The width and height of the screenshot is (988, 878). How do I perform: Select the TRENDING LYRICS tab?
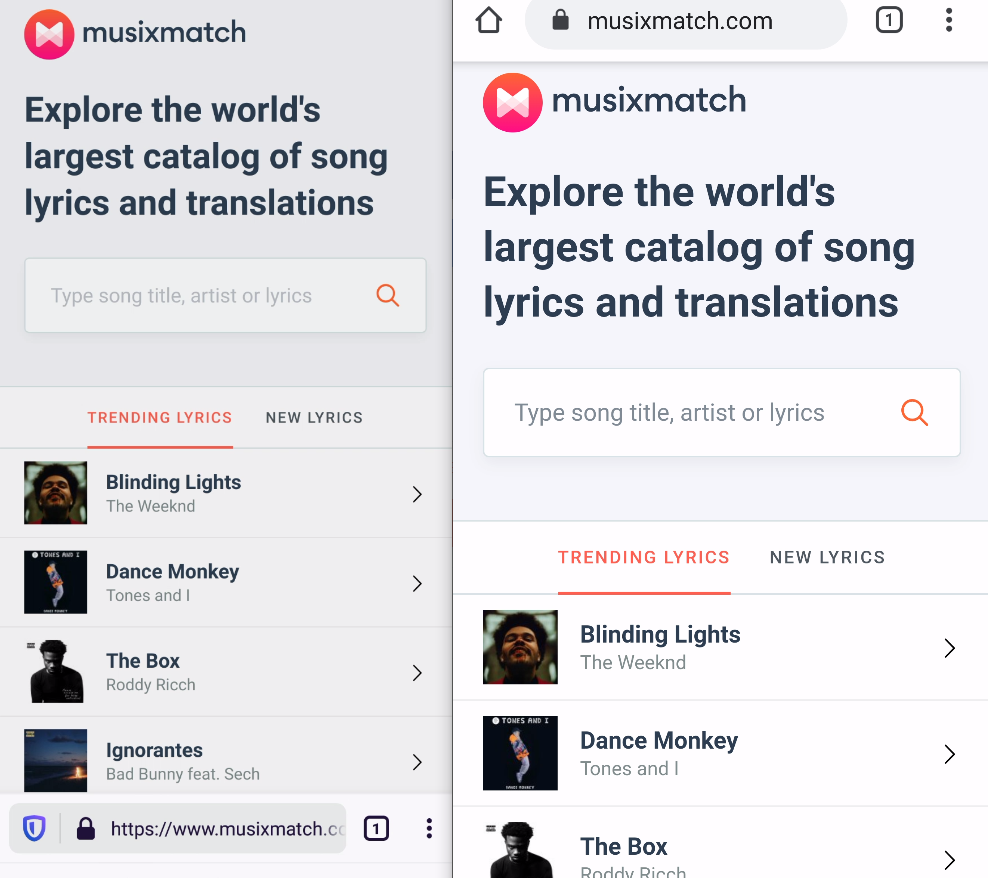644,557
